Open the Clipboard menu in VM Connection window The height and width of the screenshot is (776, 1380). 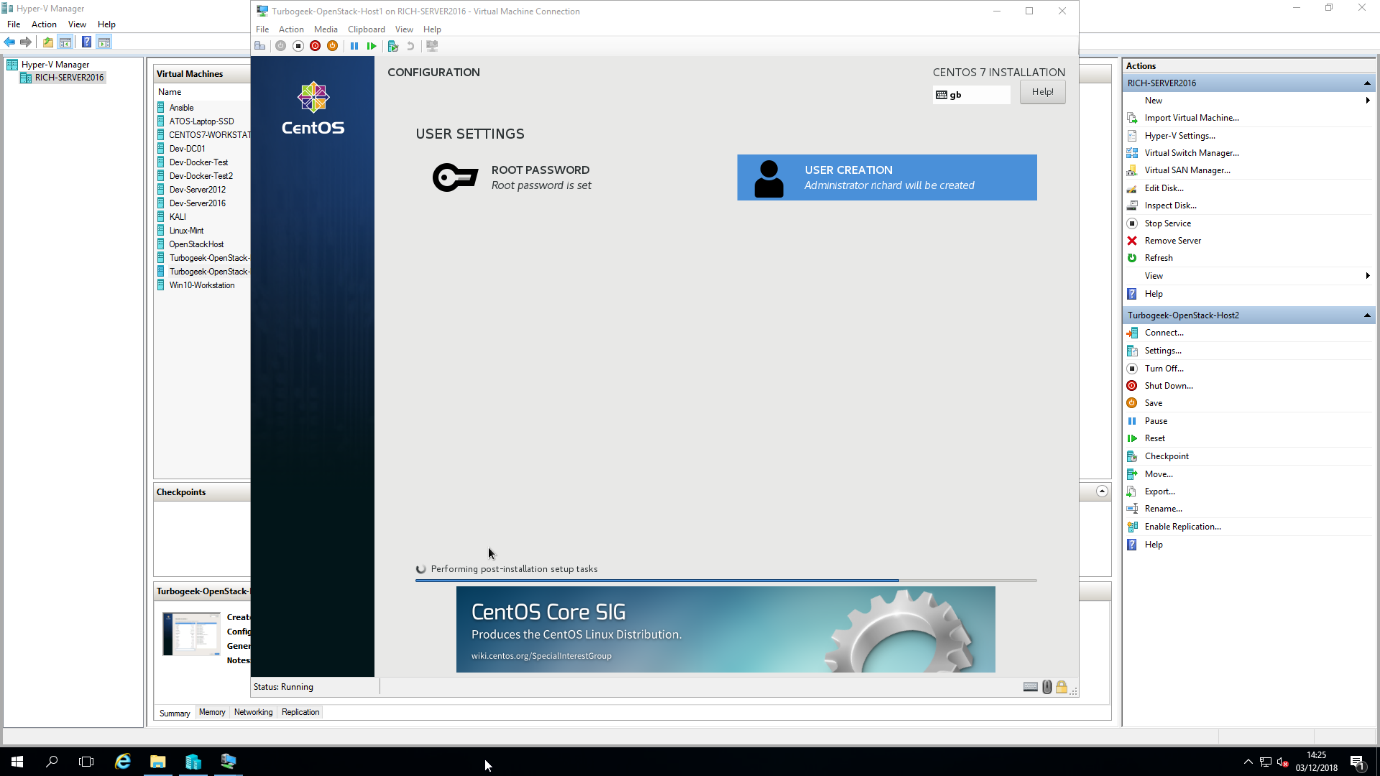coord(366,29)
